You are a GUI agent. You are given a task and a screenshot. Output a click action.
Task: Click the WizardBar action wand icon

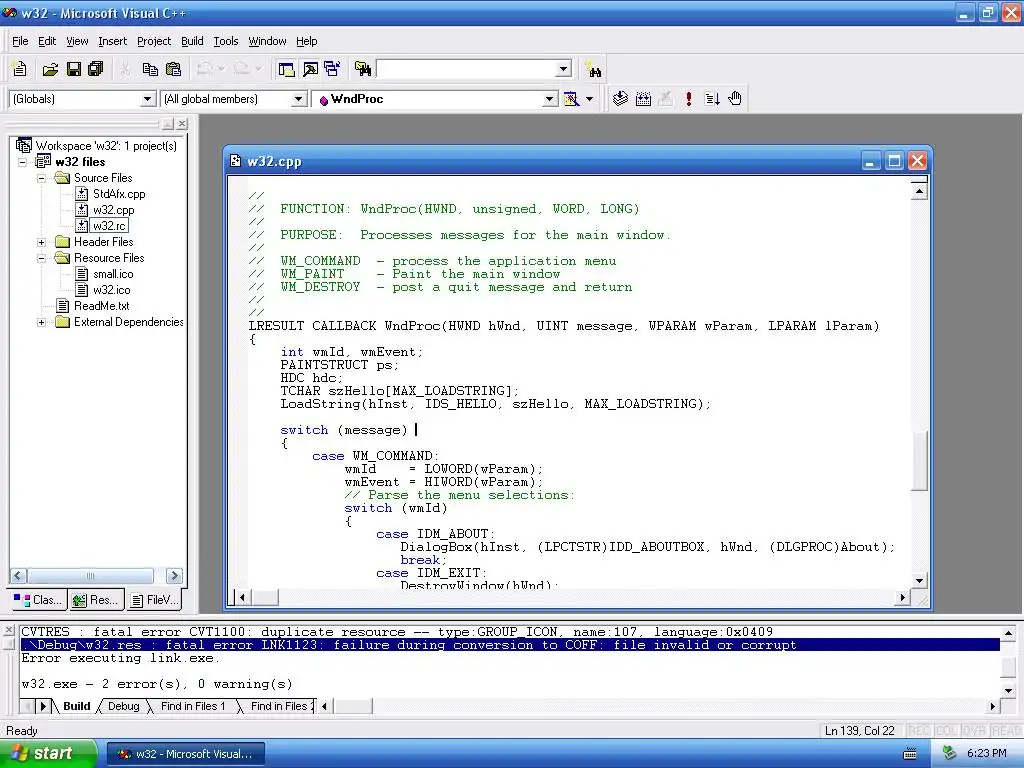[x=571, y=99]
